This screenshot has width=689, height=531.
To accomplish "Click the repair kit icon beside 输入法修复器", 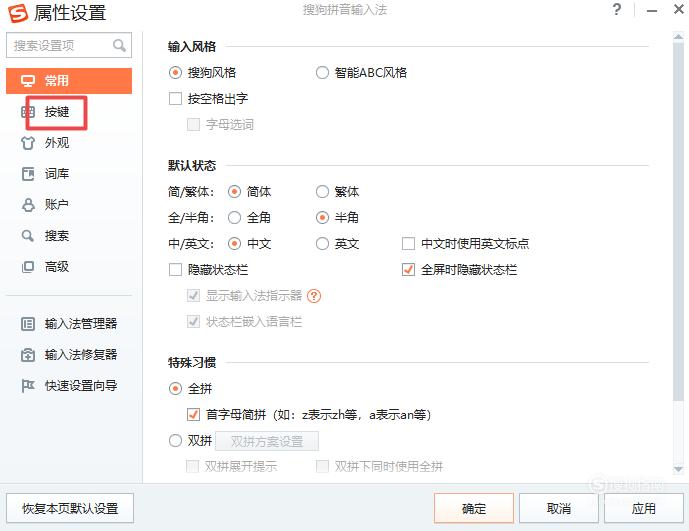I will coord(28,355).
